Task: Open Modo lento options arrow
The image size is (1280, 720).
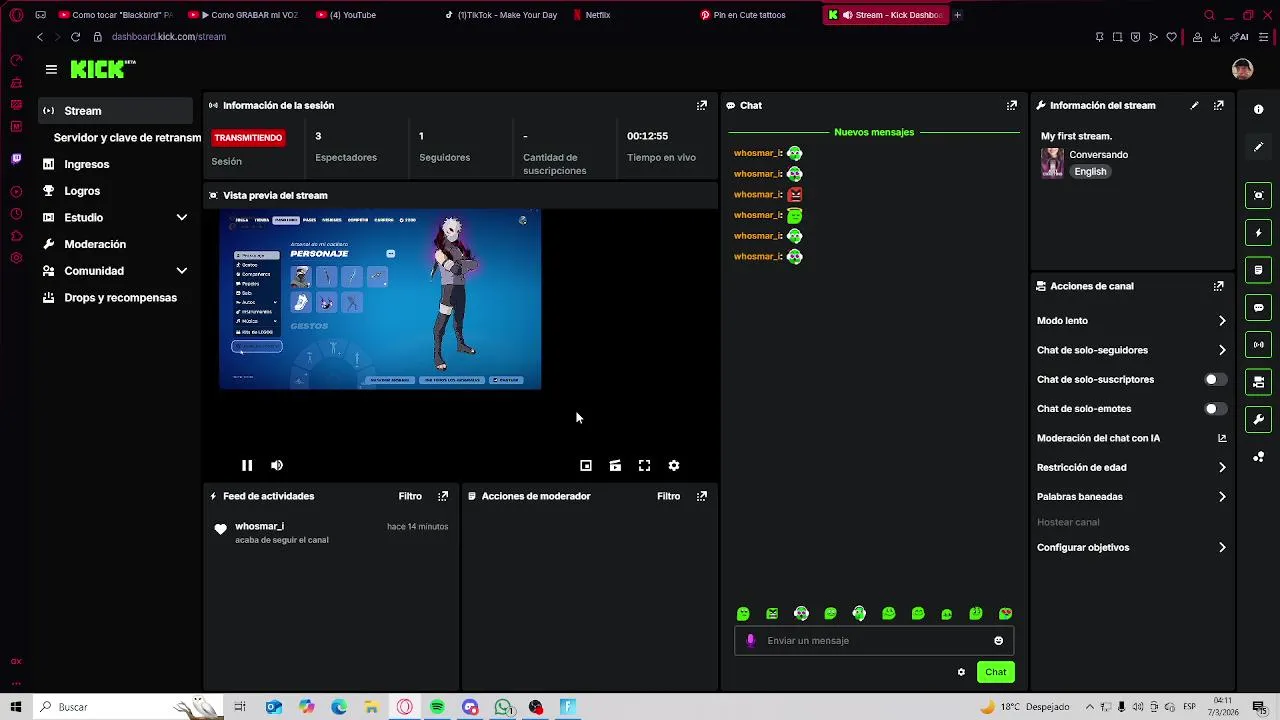Action: [1222, 321]
